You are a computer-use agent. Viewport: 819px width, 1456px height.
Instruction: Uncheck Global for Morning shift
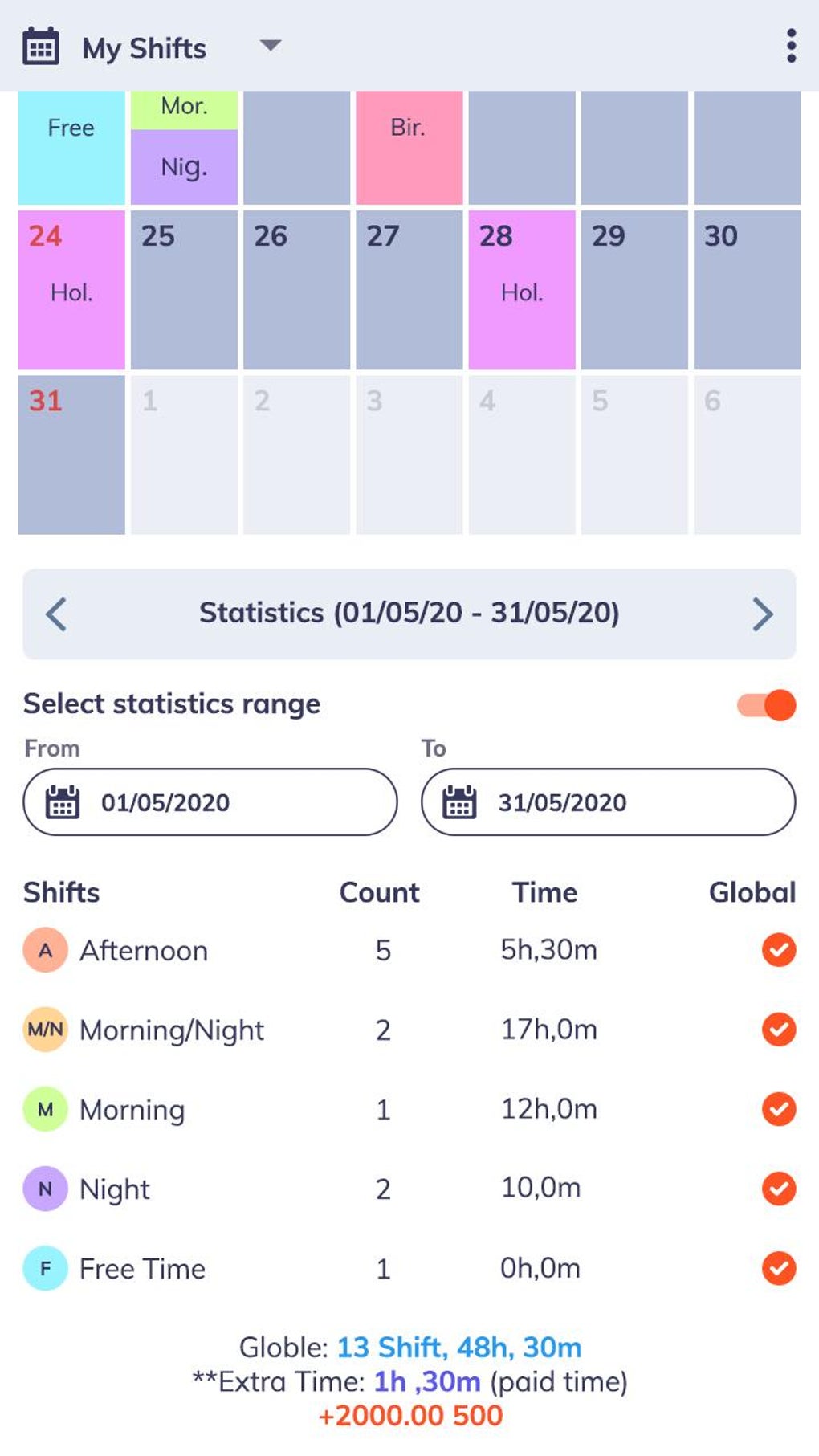click(x=778, y=1109)
